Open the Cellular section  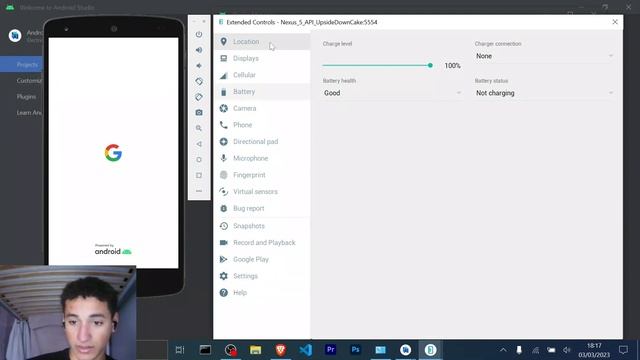(262, 75)
